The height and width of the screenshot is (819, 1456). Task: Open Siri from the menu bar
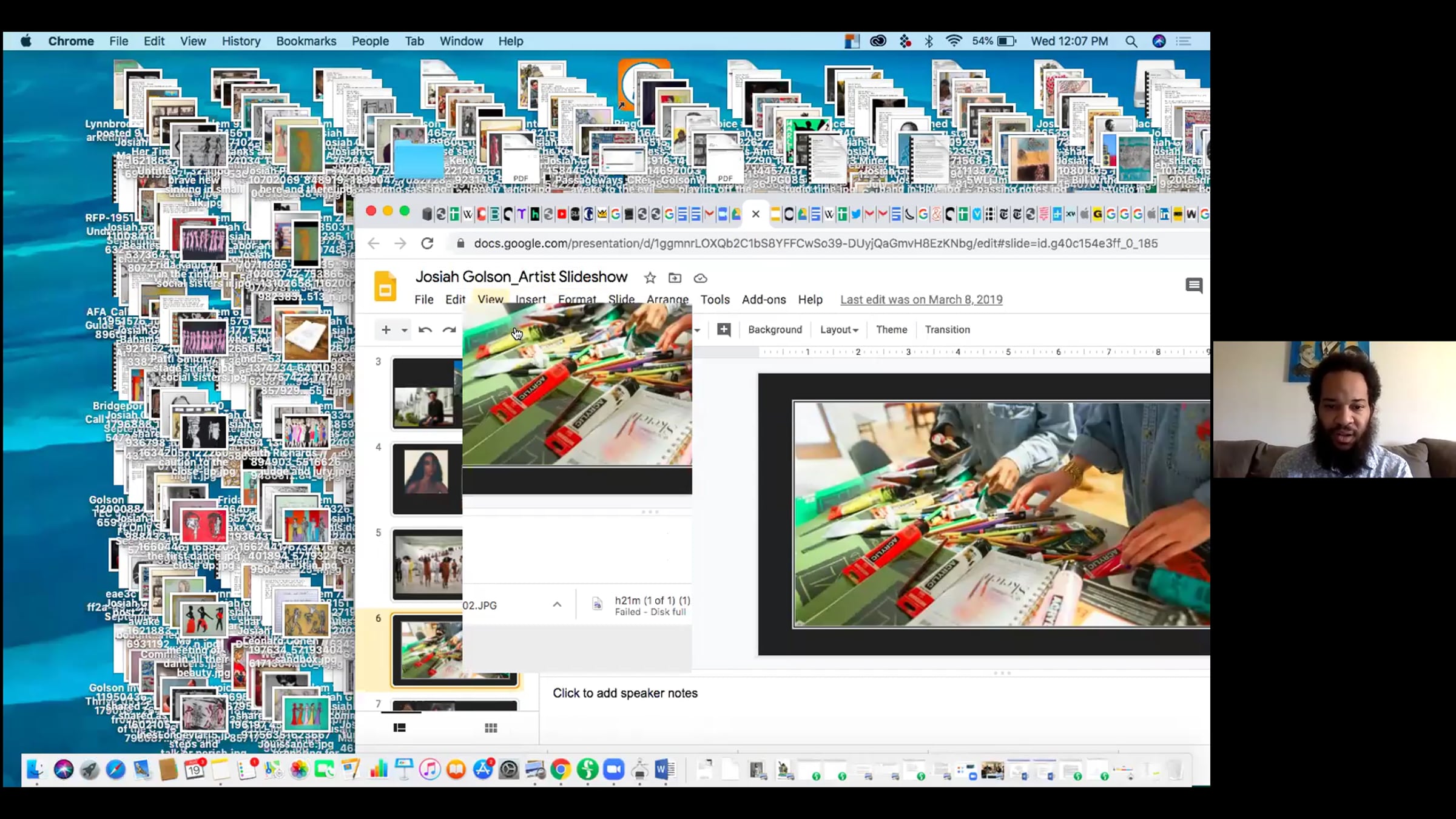1159,41
